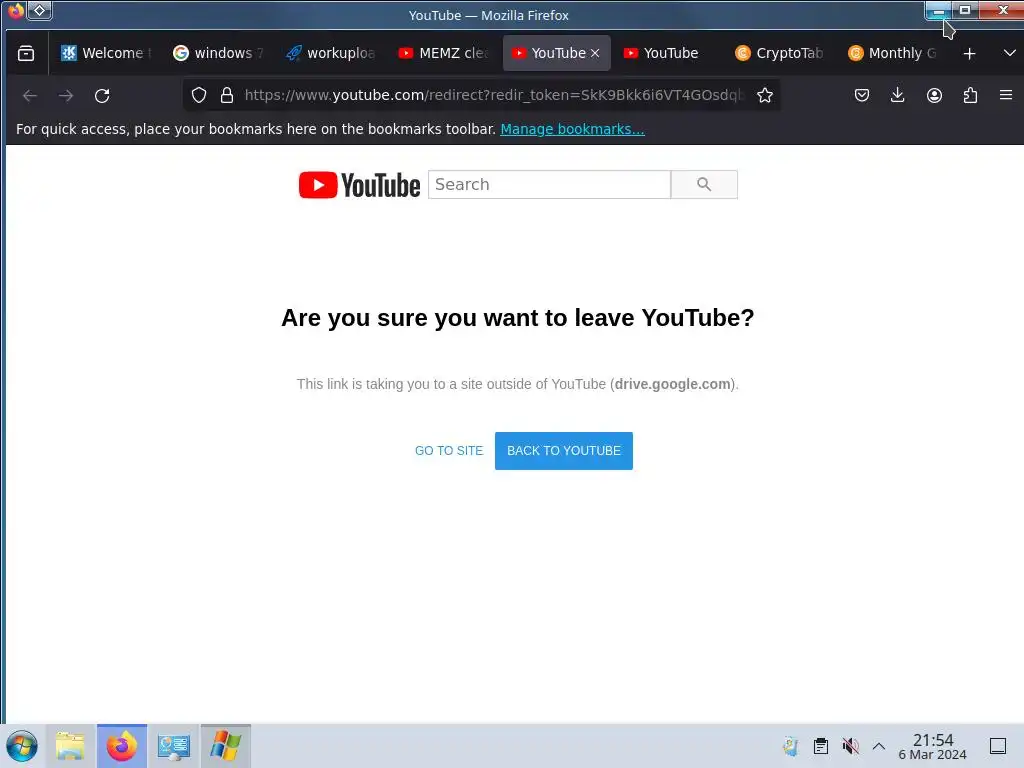Open file manager from taskbar
1024x768 pixels.
[70, 746]
